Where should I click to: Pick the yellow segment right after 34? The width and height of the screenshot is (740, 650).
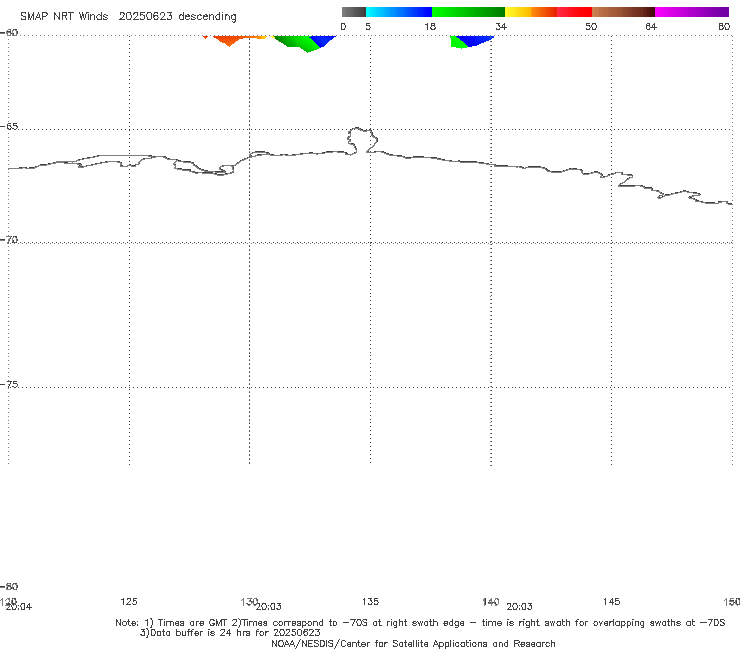(x=518, y=12)
